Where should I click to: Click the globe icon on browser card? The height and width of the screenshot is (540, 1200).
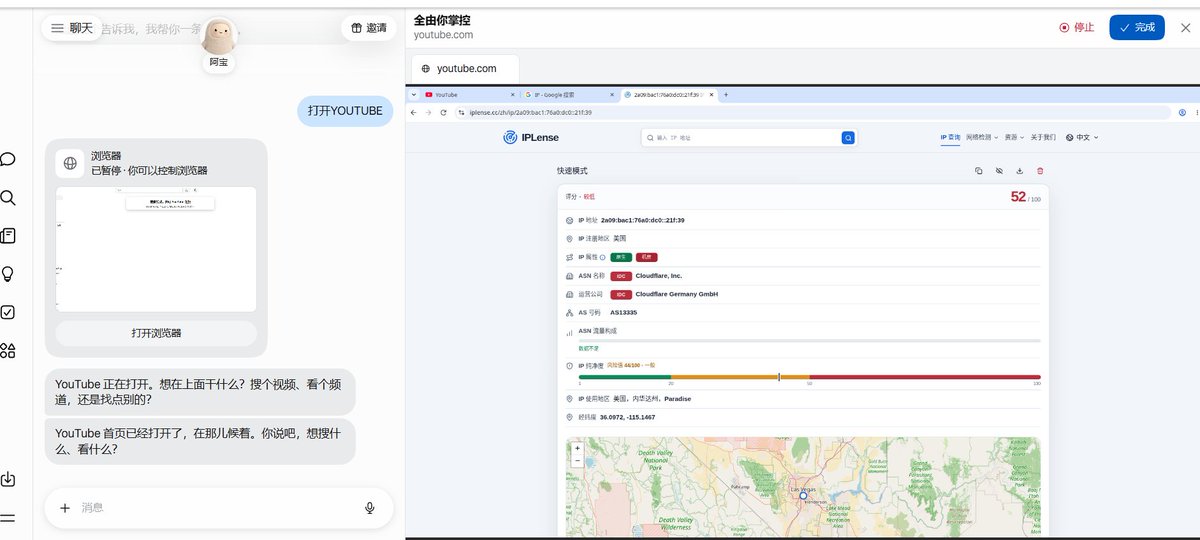click(70, 163)
